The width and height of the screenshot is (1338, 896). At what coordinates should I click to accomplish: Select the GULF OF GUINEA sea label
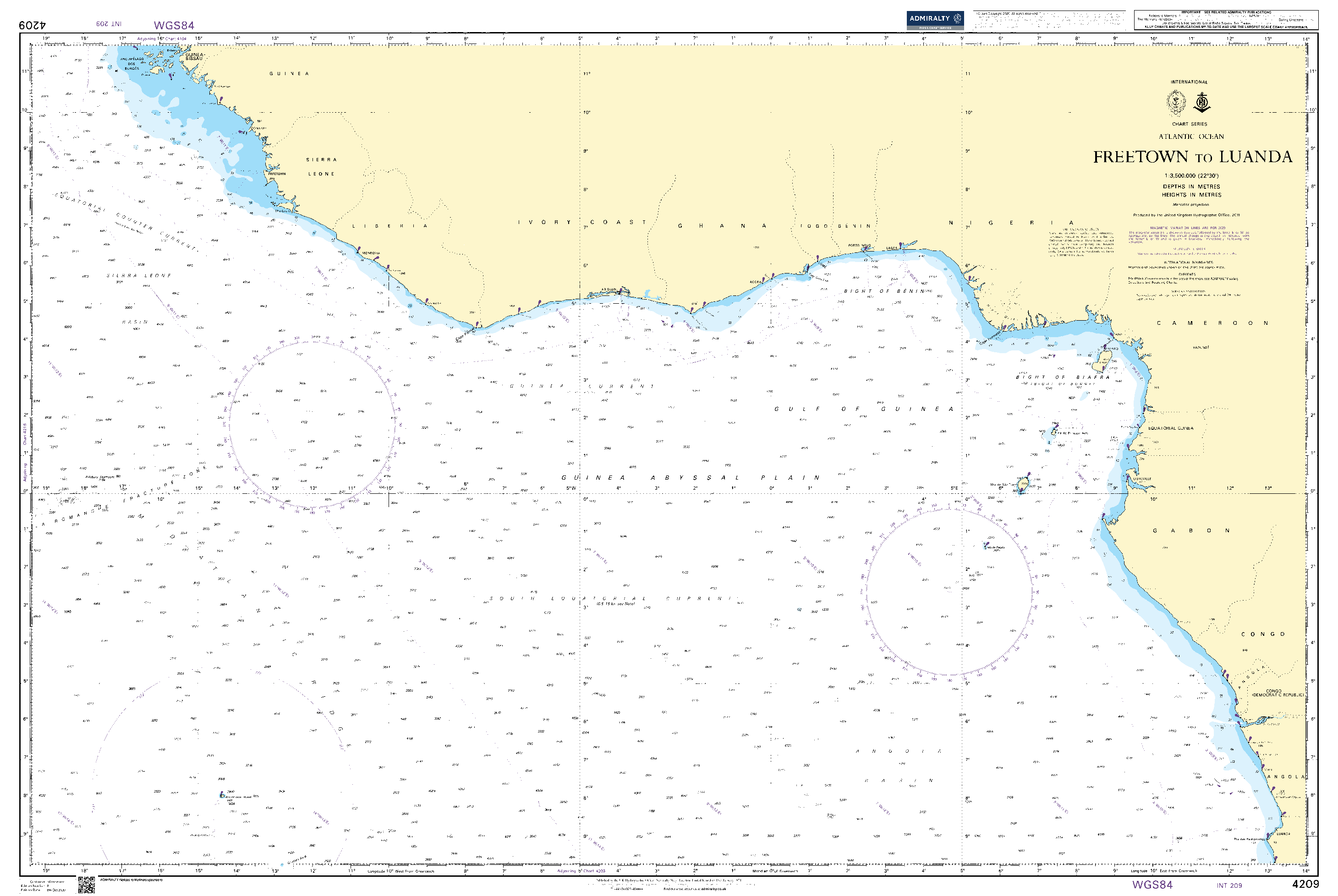coord(864,409)
